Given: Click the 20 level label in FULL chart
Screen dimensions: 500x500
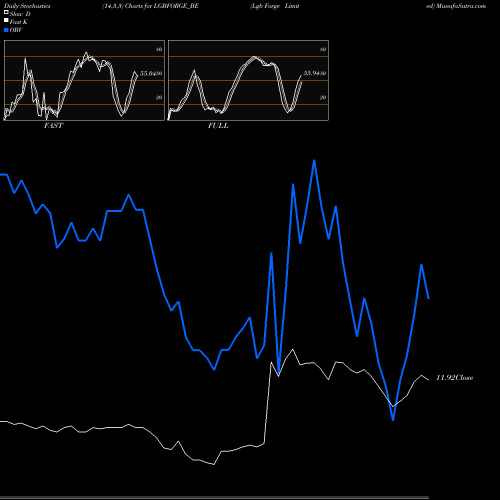Looking at the screenshot, I should pyautogui.click(x=323, y=97).
